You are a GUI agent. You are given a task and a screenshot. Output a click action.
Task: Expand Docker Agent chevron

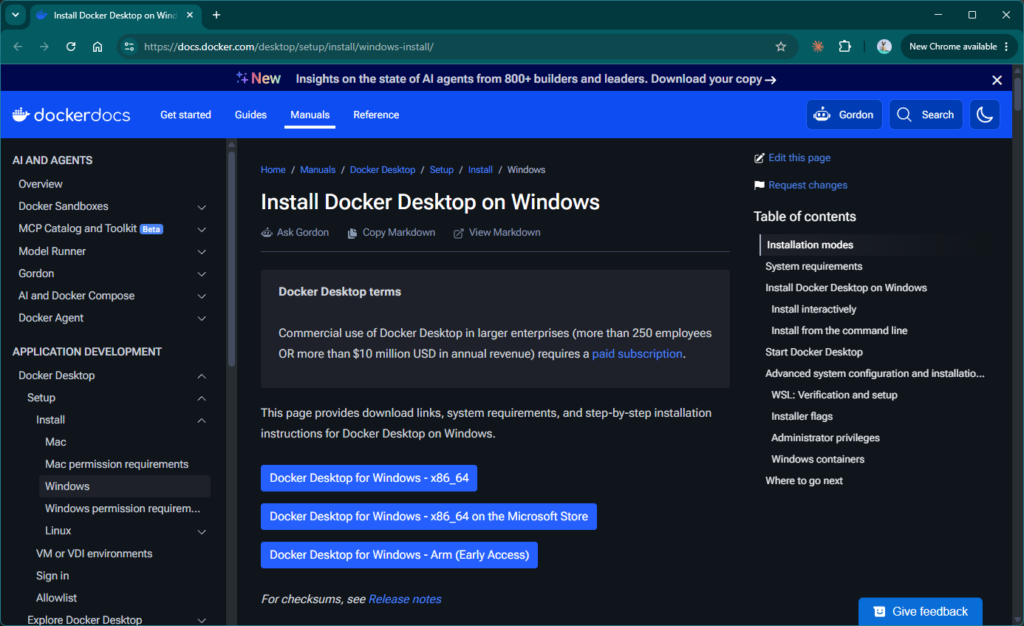click(x=202, y=318)
